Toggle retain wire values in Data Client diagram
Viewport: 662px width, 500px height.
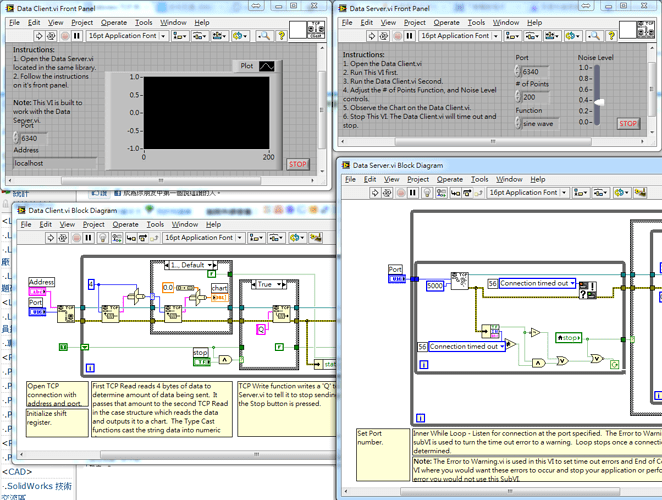pyautogui.click(x=117, y=238)
